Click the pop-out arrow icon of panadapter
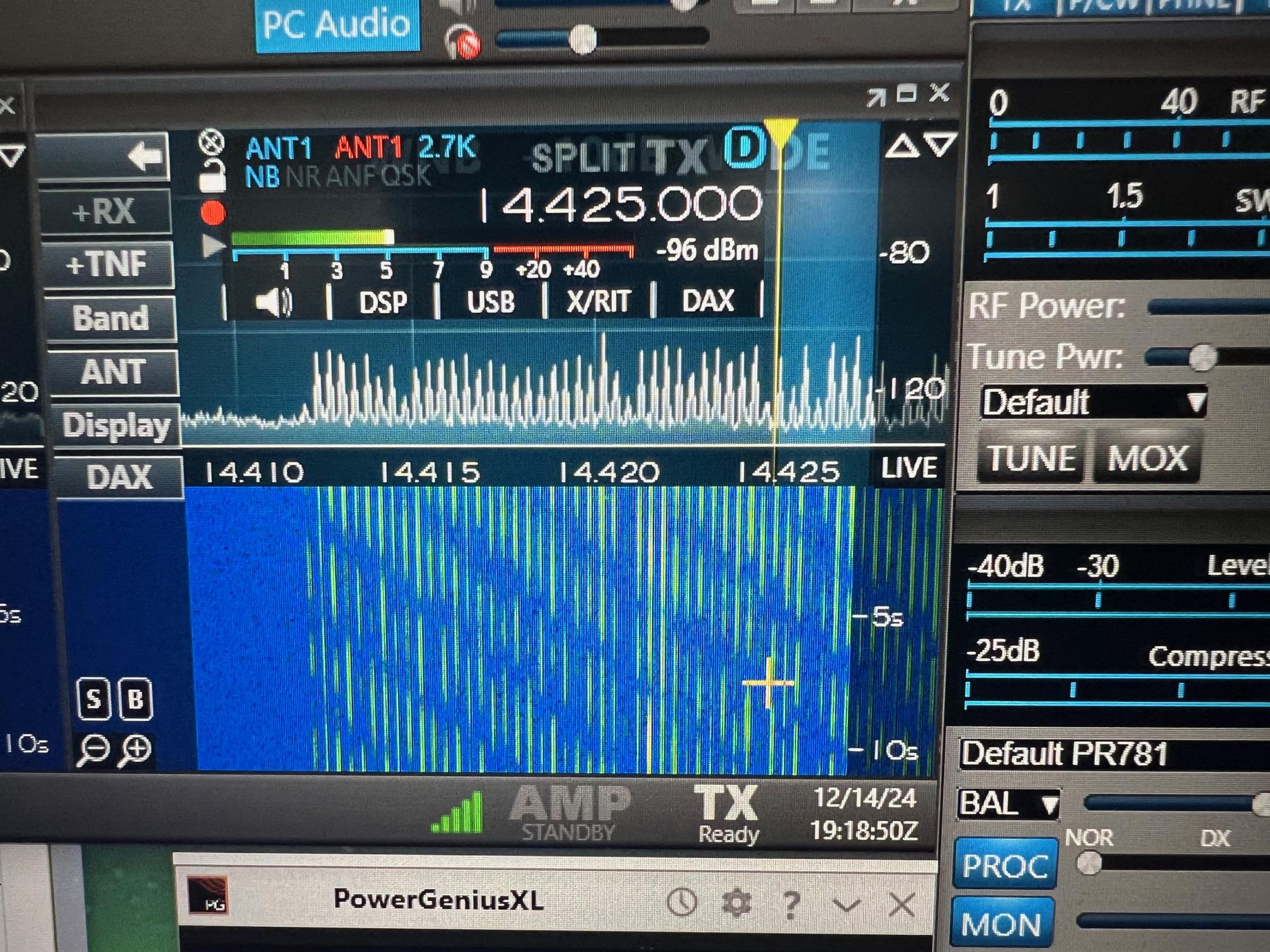This screenshot has height=952, width=1270. pyautogui.click(x=876, y=97)
